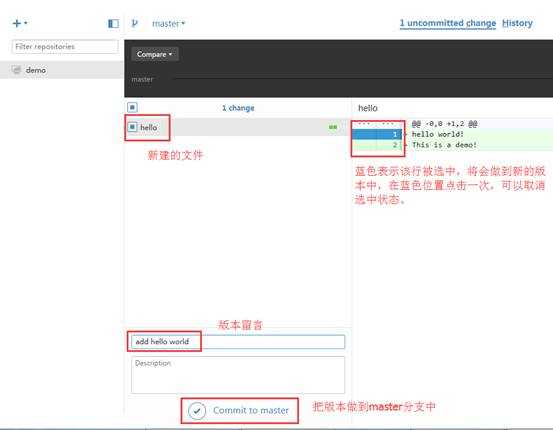Open the 1 uncommitted change view
The height and width of the screenshot is (430, 553).
(448, 23)
